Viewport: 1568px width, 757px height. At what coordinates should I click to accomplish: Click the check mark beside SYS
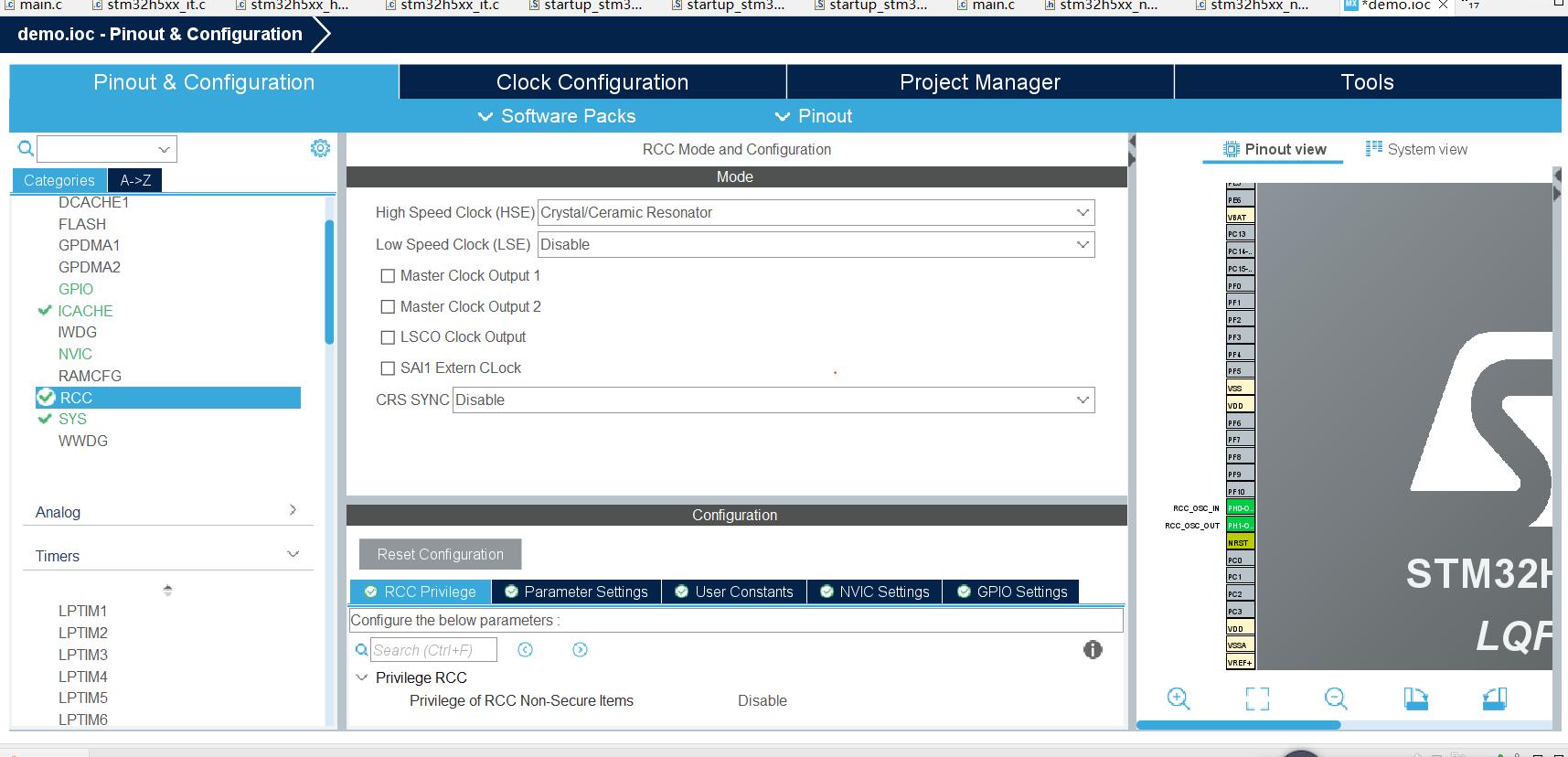(x=44, y=419)
